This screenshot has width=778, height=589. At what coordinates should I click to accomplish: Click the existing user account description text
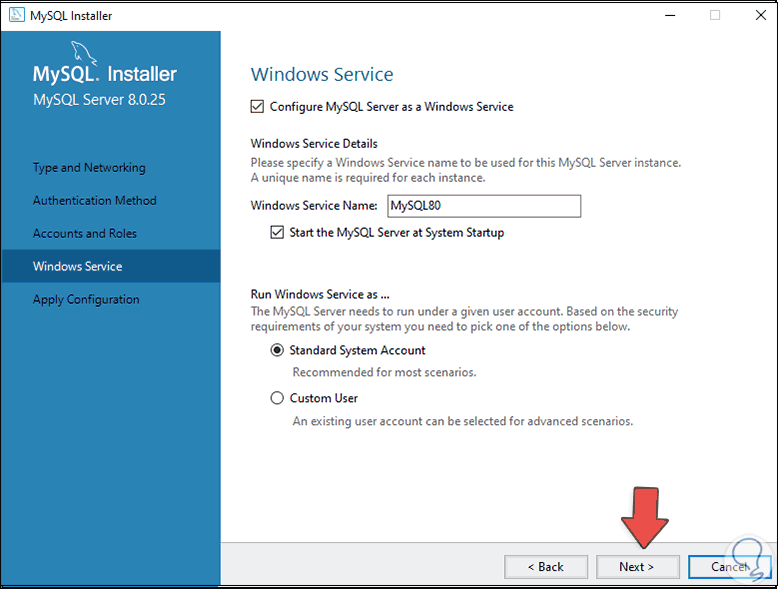(463, 421)
